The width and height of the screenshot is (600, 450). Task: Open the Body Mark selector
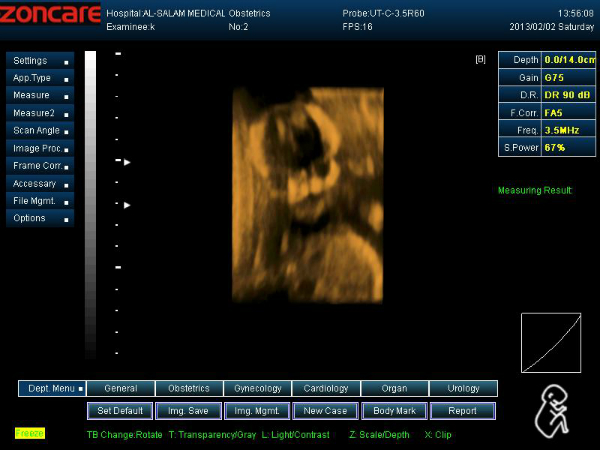[394, 411]
